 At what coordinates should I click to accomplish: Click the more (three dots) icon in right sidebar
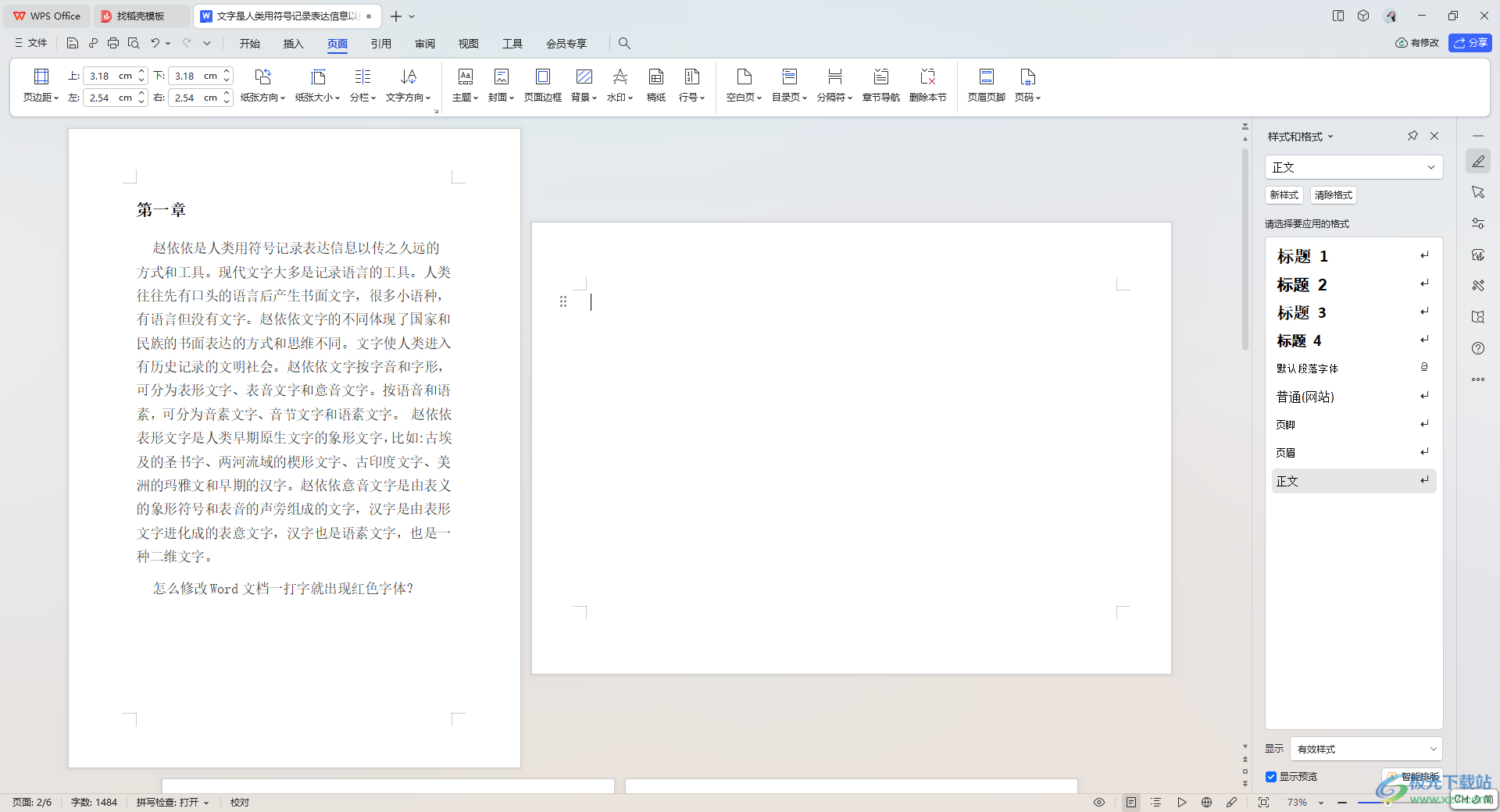pyautogui.click(x=1478, y=379)
